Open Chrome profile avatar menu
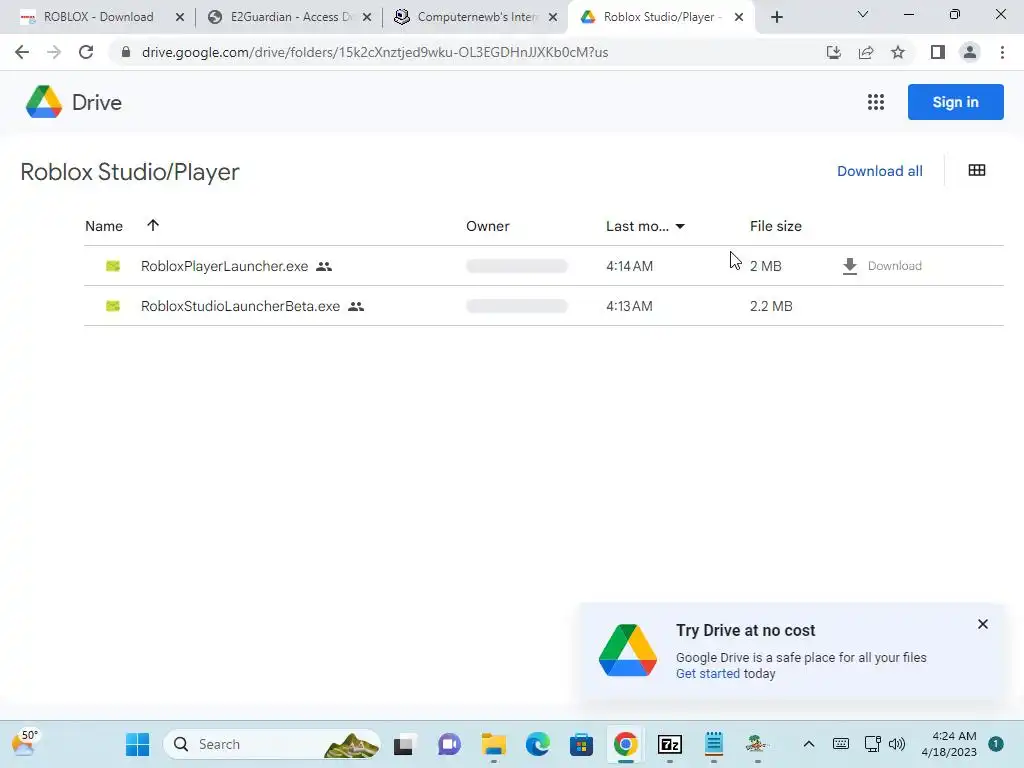This screenshot has height=768, width=1024. (970, 52)
